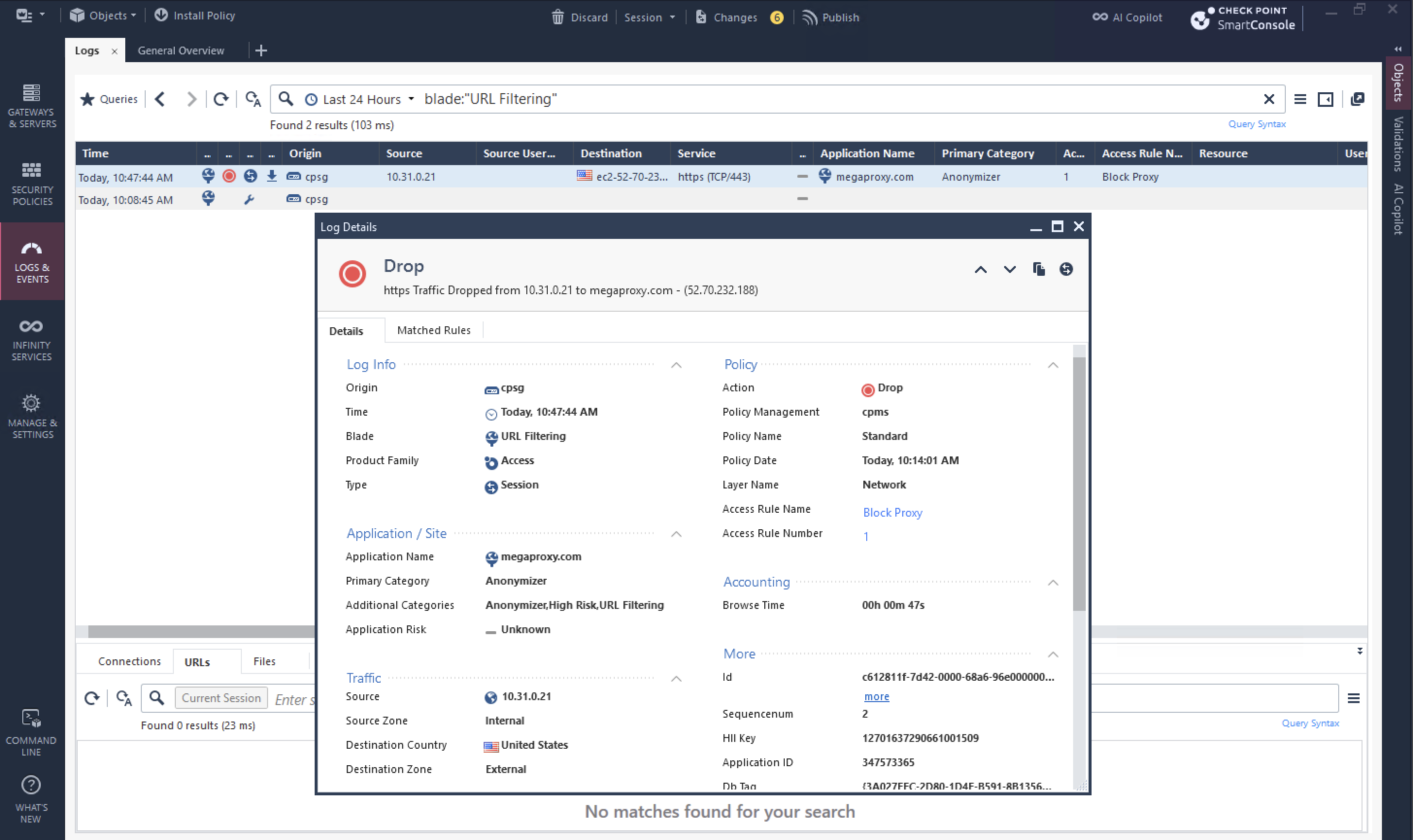Open the General Overview tab
Image resolution: width=1413 pixels, height=840 pixels.
click(181, 50)
